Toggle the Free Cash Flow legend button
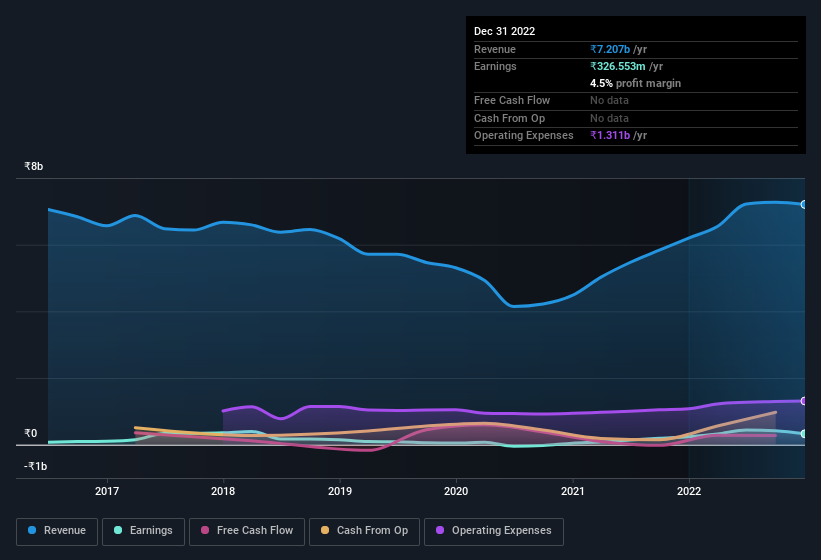821x560 pixels. 247,532
